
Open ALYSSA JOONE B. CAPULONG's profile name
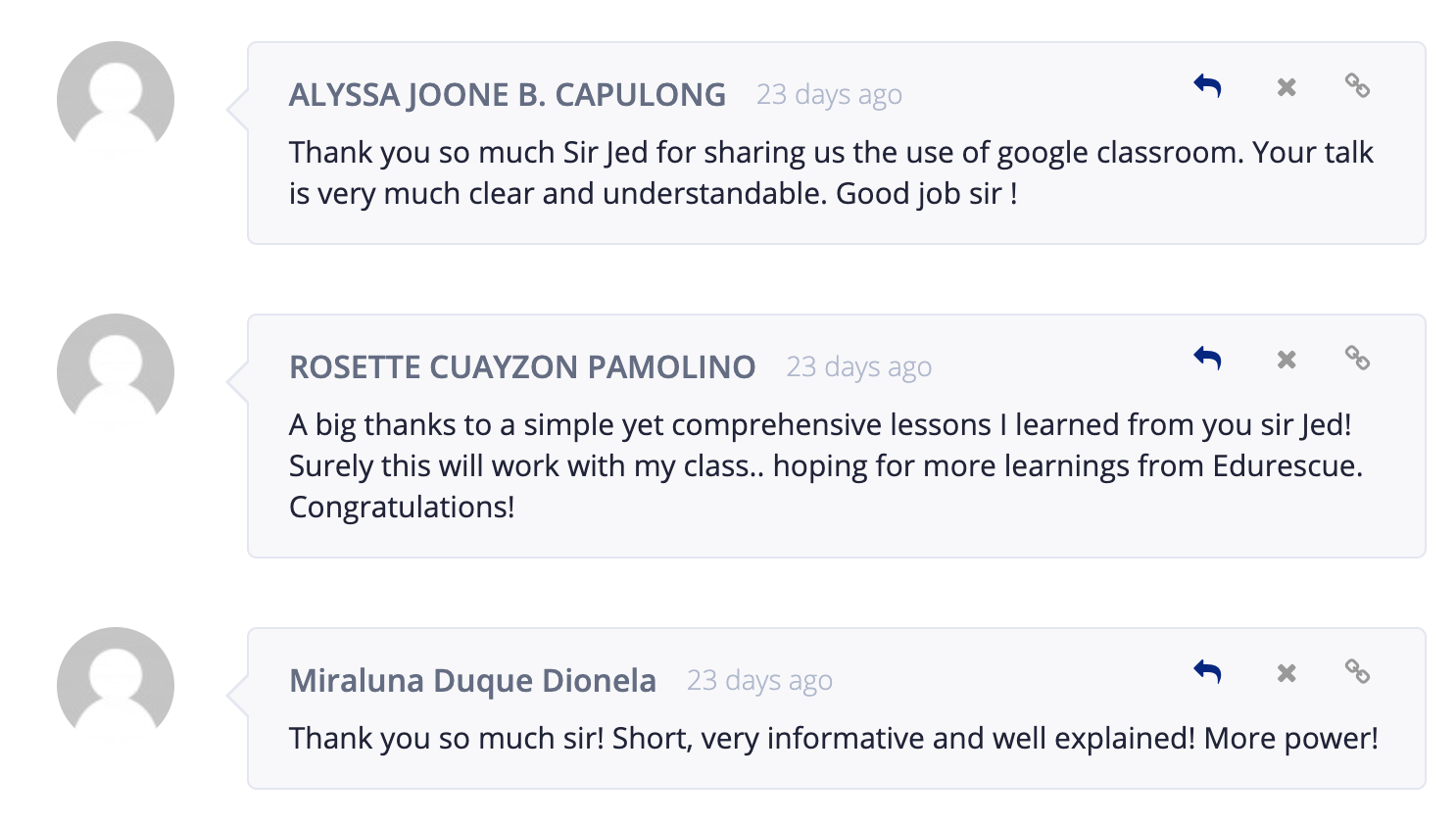coord(508,95)
